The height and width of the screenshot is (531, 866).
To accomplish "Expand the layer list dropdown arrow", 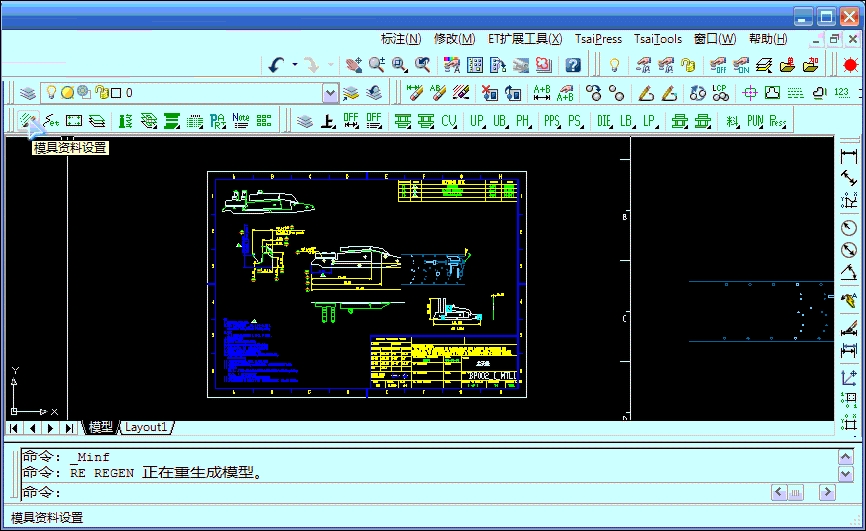I will tap(330, 93).
